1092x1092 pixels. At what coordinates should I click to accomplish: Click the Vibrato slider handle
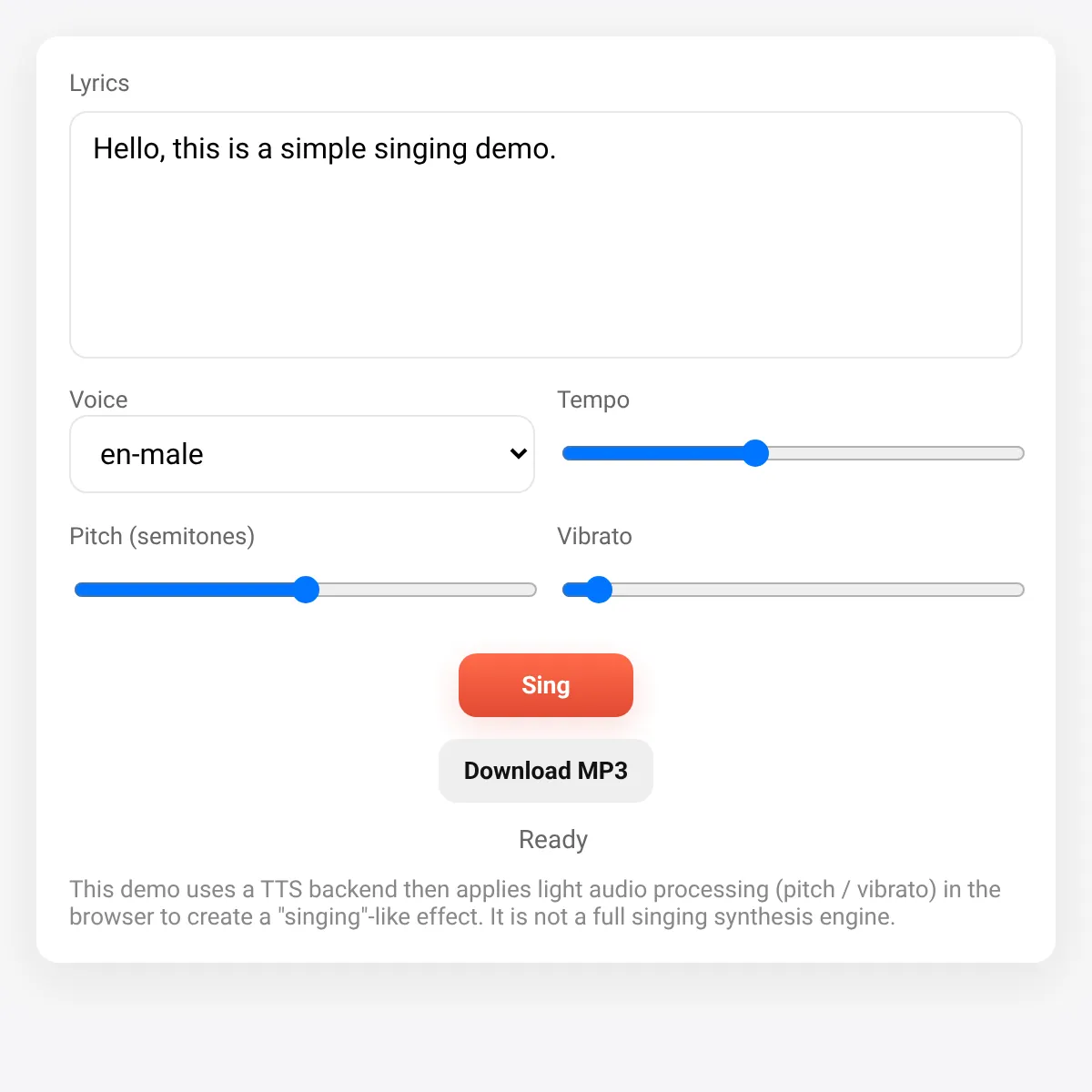click(x=599, y=590)
